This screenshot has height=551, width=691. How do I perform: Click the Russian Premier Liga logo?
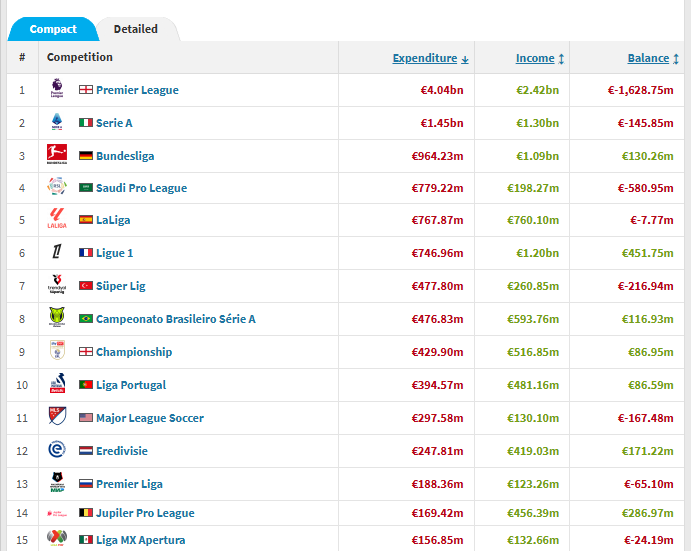click(x=57, y=482)
